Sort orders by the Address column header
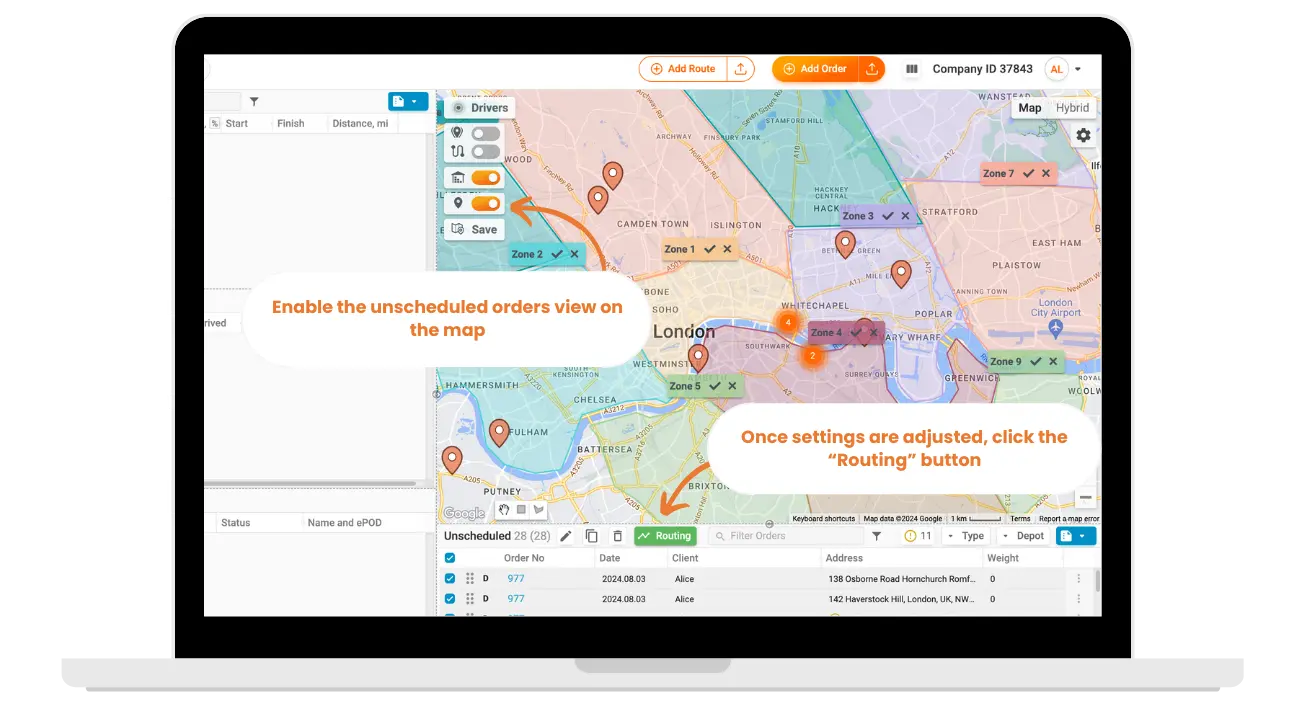The height and width of the screenshot is (705, 1305). [x=845, y=558]
